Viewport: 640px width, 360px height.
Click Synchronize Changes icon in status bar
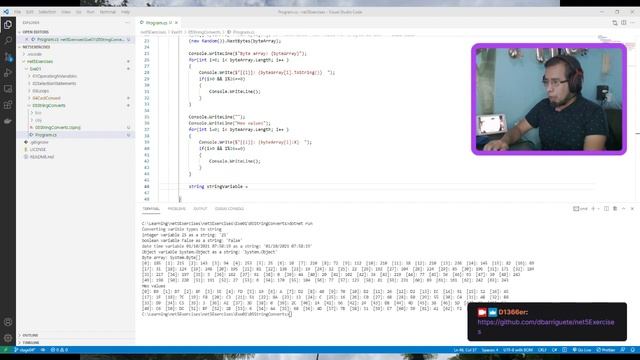pyautogui.click(x=43, y=350)
